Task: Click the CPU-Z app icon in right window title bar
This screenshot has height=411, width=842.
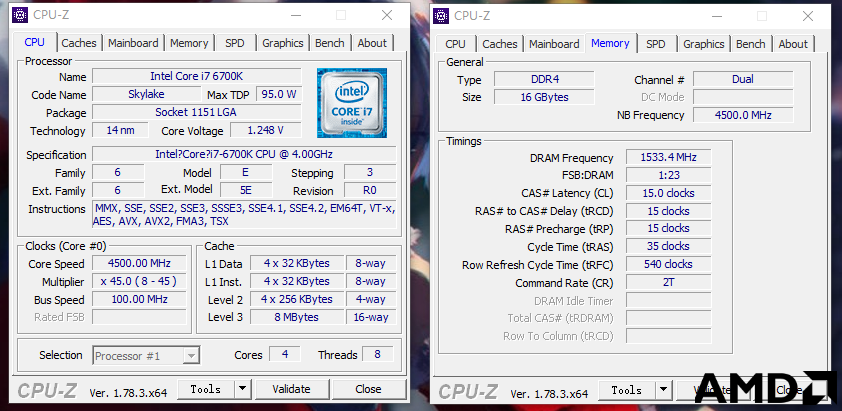Action: click(x=441, y=16)
